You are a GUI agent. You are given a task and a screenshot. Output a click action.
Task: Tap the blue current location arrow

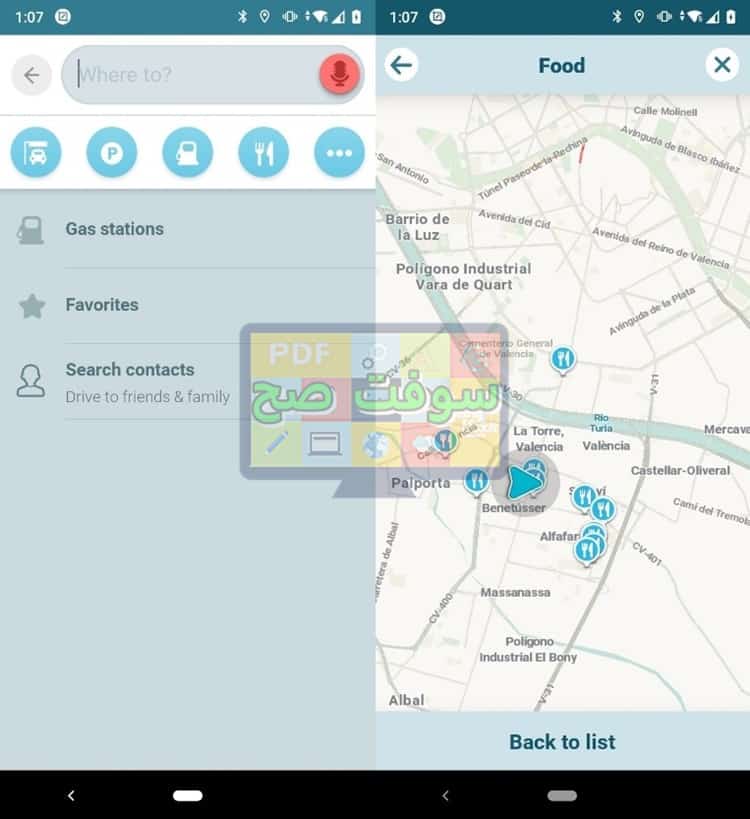524,483
